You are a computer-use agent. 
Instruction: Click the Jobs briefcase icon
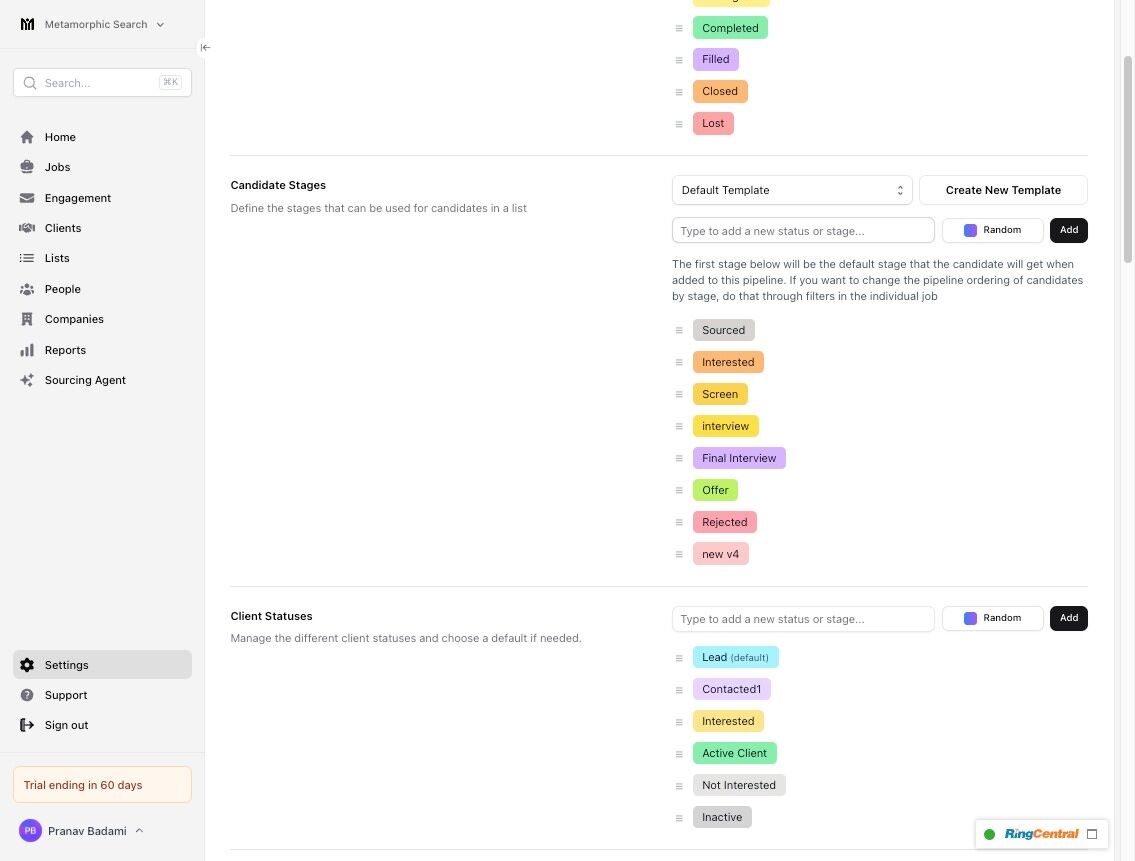pyautogui.click(x=27, y=167)
